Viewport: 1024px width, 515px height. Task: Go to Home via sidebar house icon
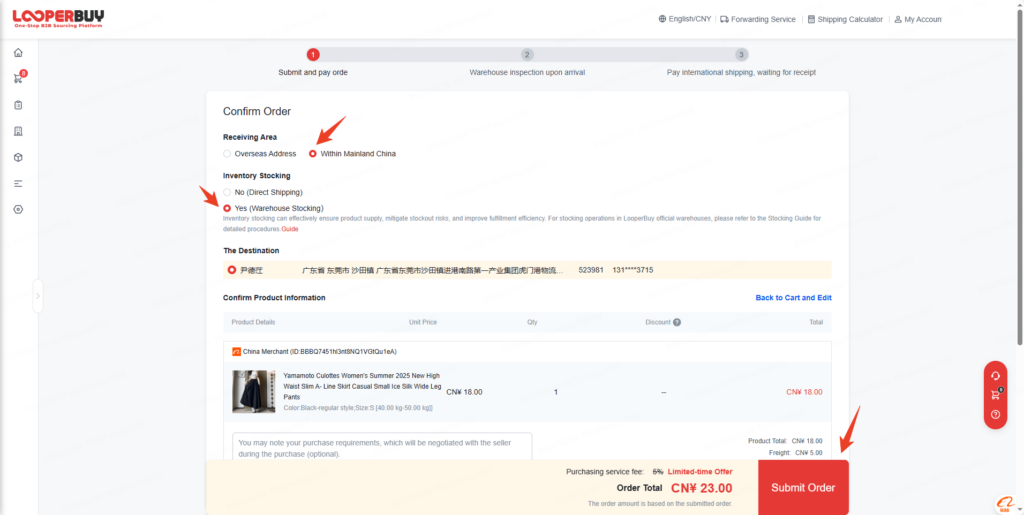pyautogui.click(x=18, y=53)
